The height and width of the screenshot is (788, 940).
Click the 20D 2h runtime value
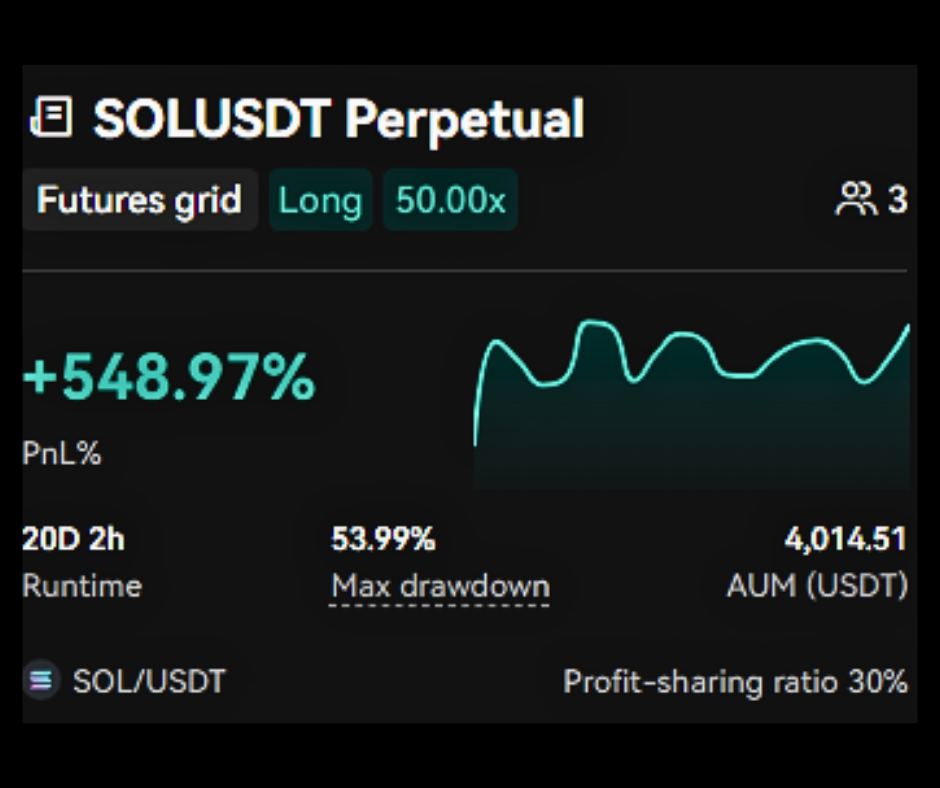[73, 540]
